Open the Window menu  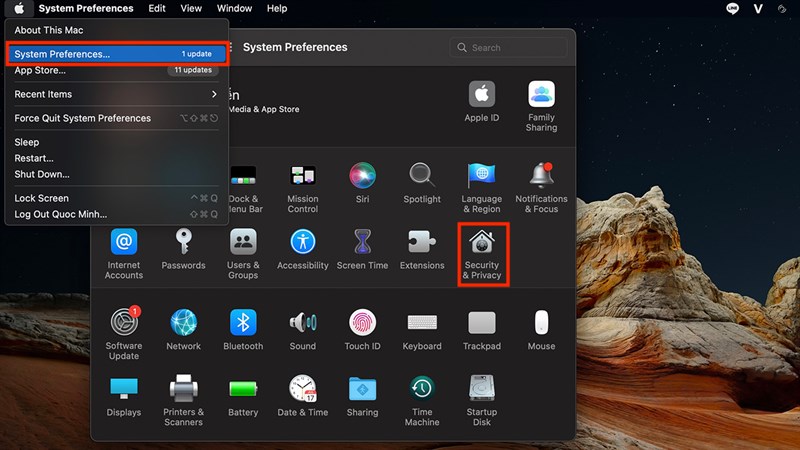pyautogui.click(x=234, y=8)
